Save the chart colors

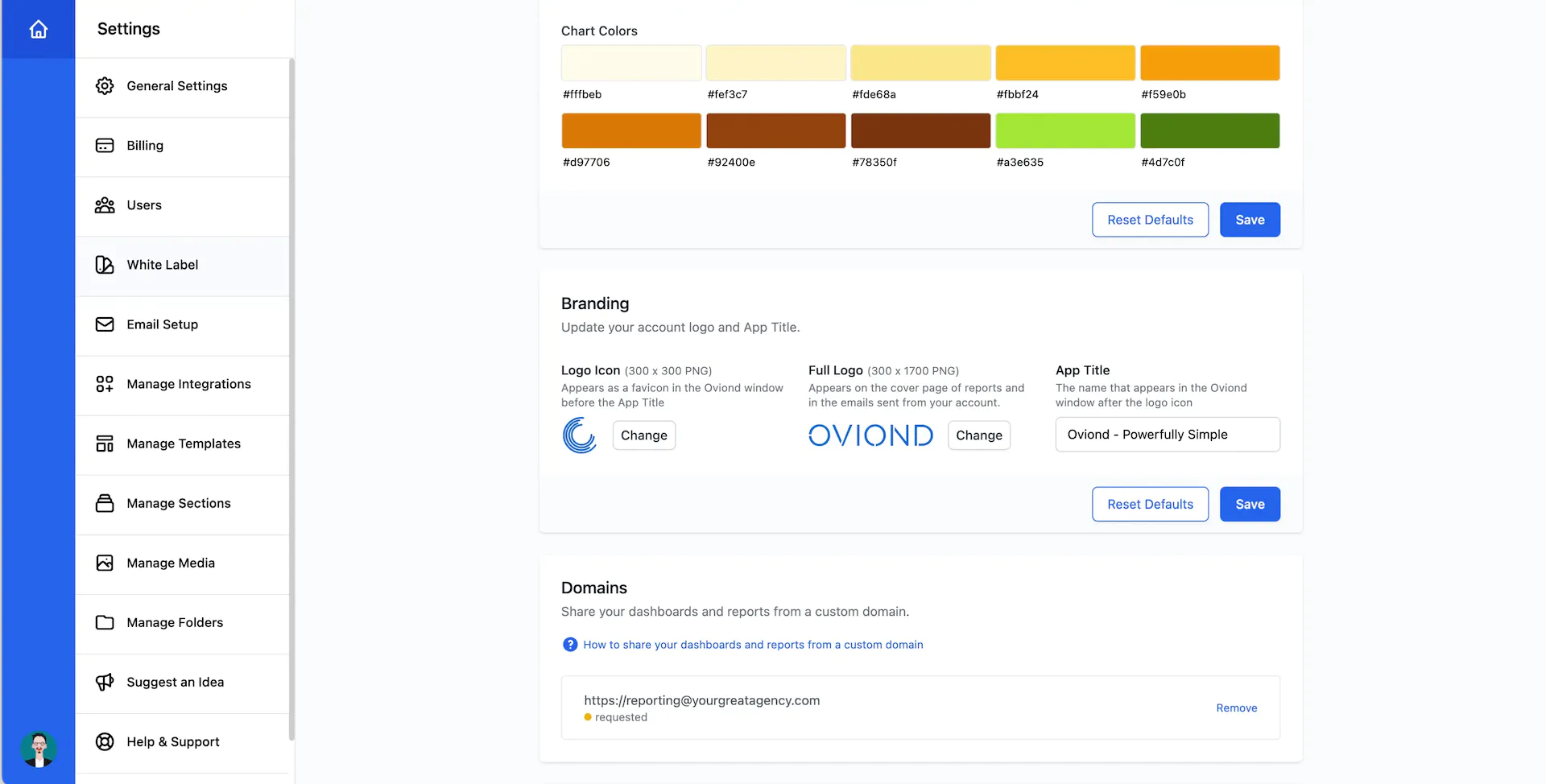pos(1250,220)
